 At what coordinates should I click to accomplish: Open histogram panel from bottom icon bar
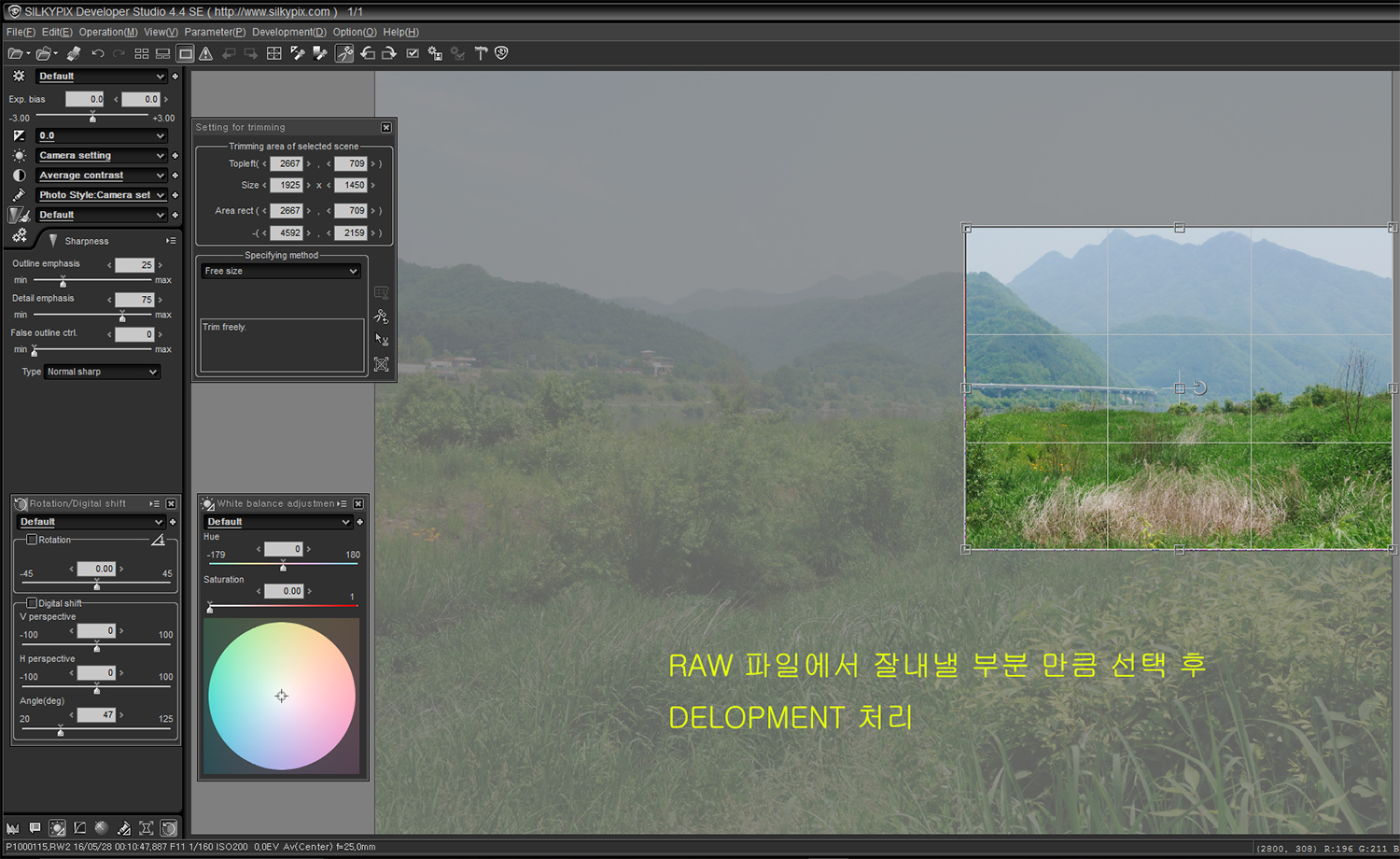click(x=13, y=828)
